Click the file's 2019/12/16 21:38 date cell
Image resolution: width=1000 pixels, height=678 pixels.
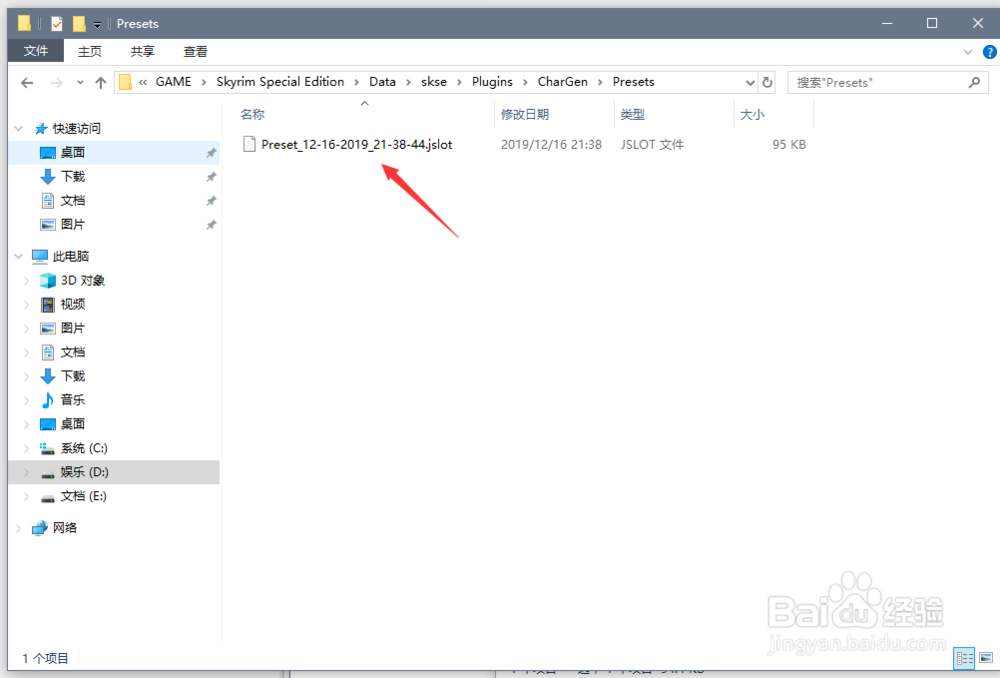[551, 144]
